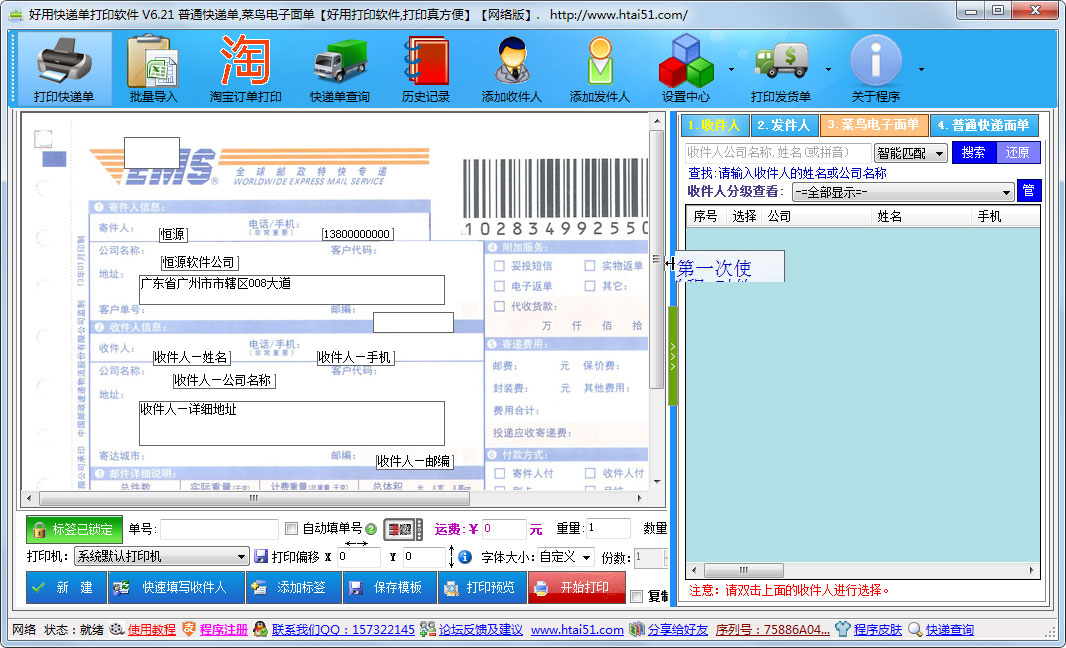Click the template horizontal scrollbar thumb

tap(254, 498)
